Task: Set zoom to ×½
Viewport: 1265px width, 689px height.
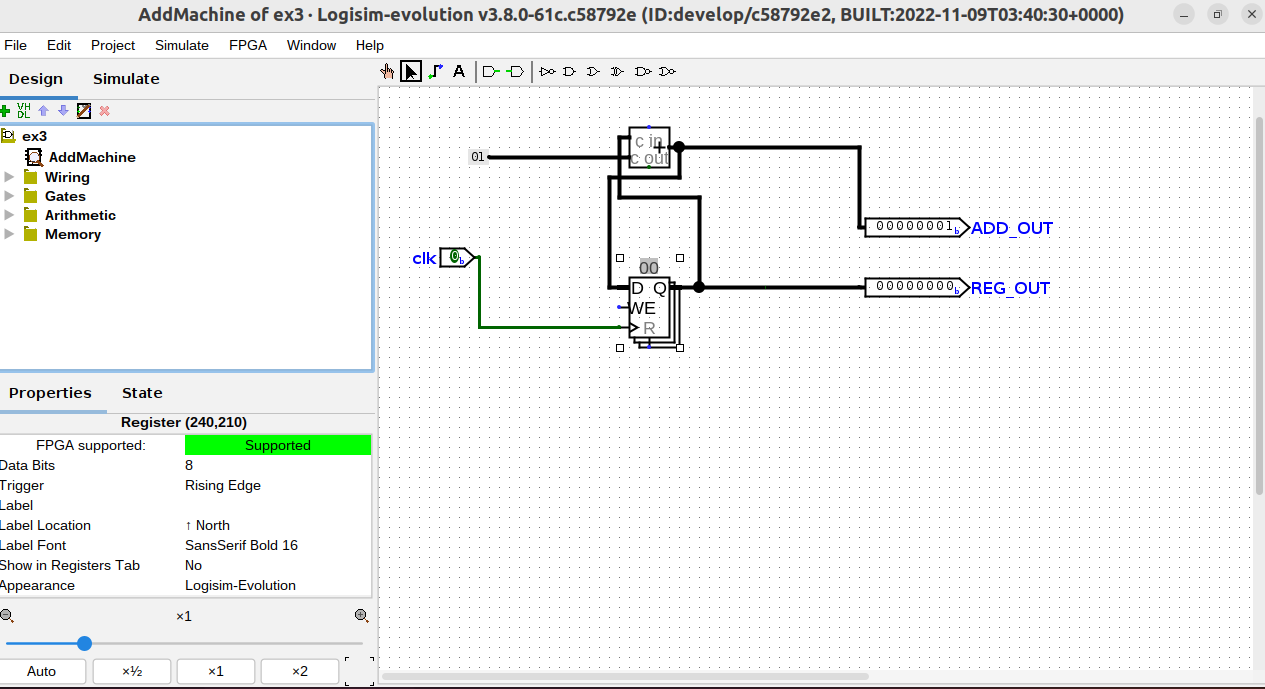Action: click(x=132, y=671)
